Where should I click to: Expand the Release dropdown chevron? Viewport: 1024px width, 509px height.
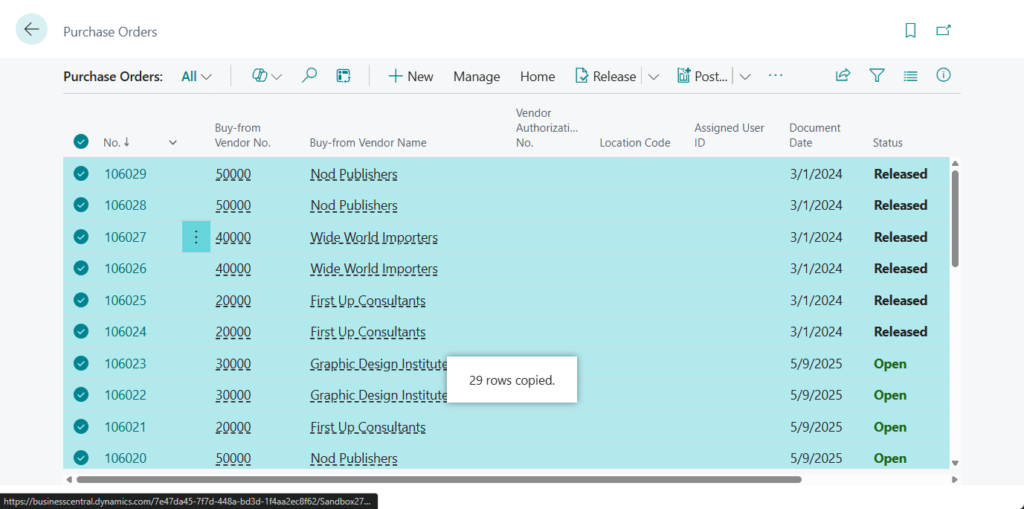653,77
